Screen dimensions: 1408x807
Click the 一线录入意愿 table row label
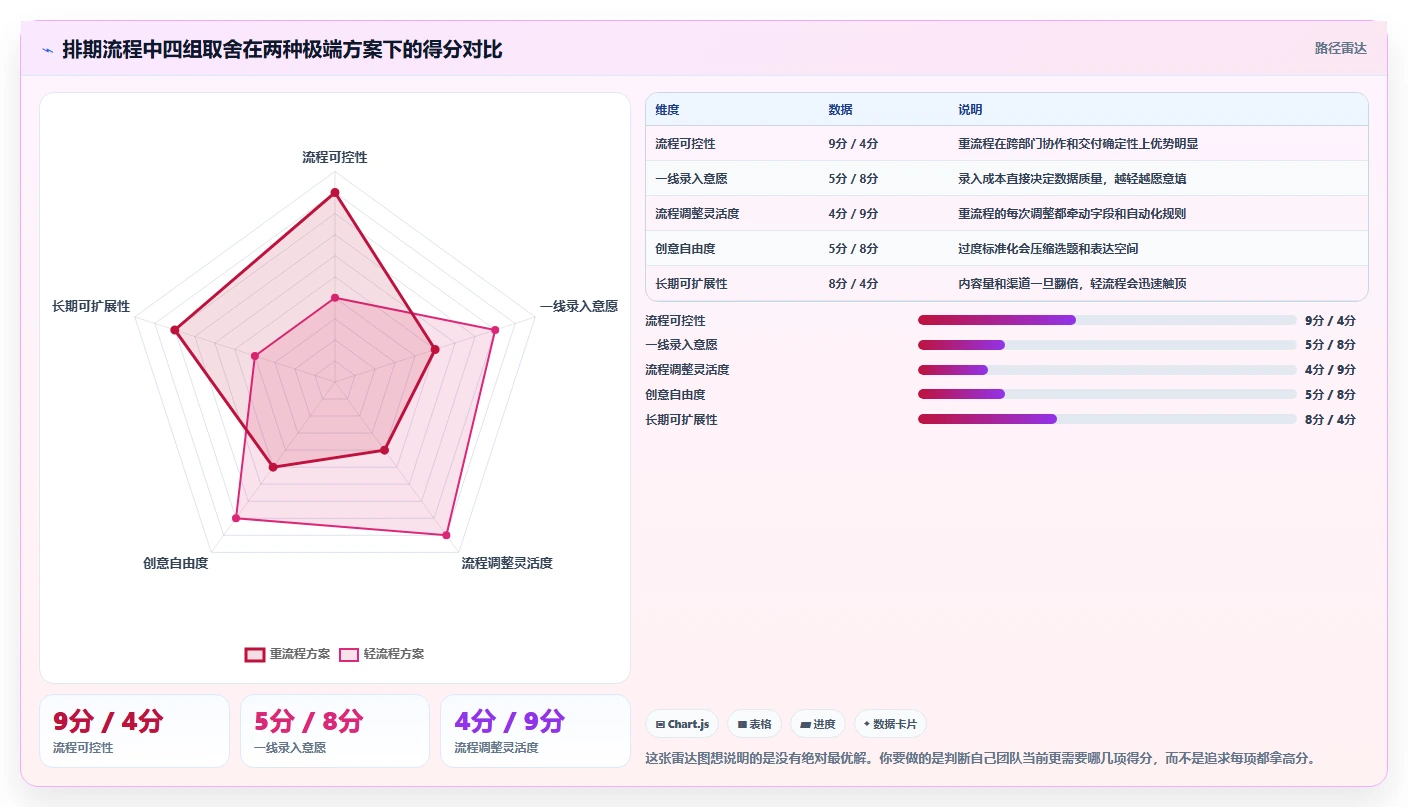(691, 179)
